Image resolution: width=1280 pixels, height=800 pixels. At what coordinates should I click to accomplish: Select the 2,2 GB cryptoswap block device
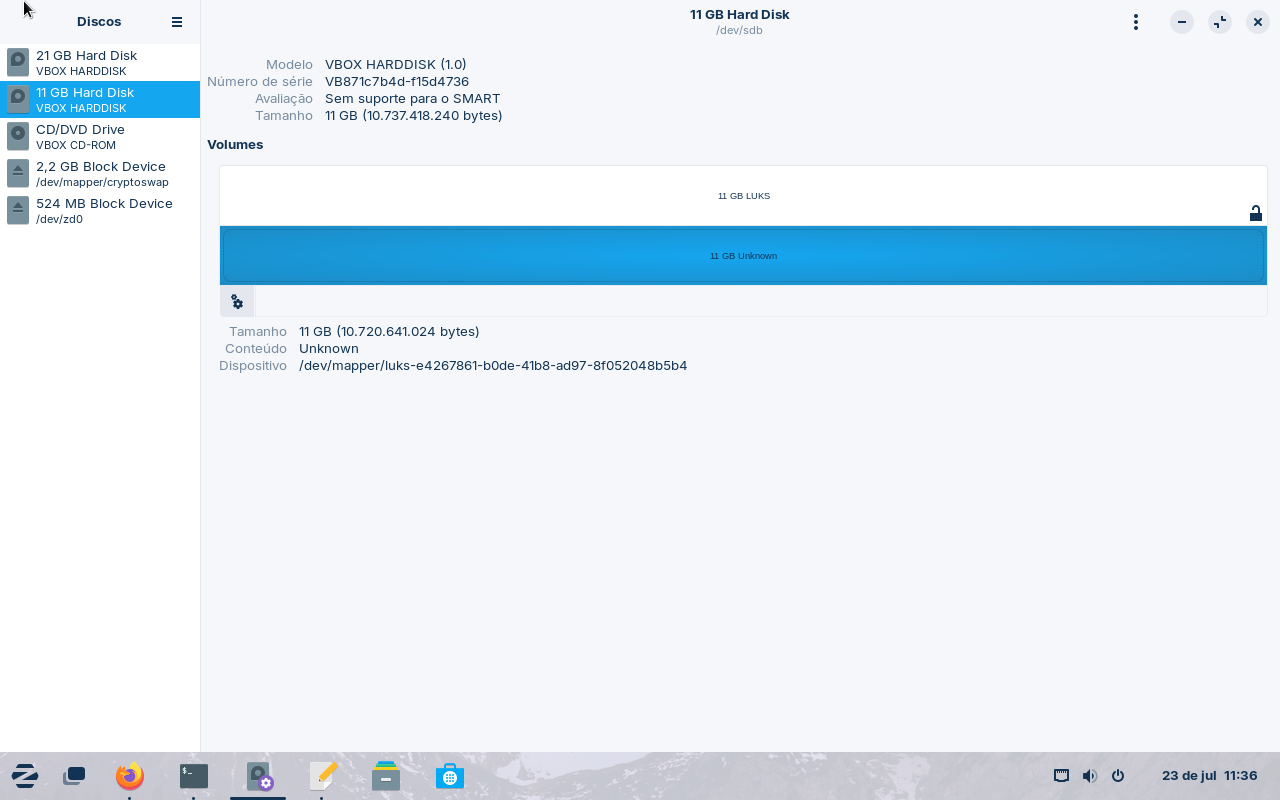click(x=100, y=174)
